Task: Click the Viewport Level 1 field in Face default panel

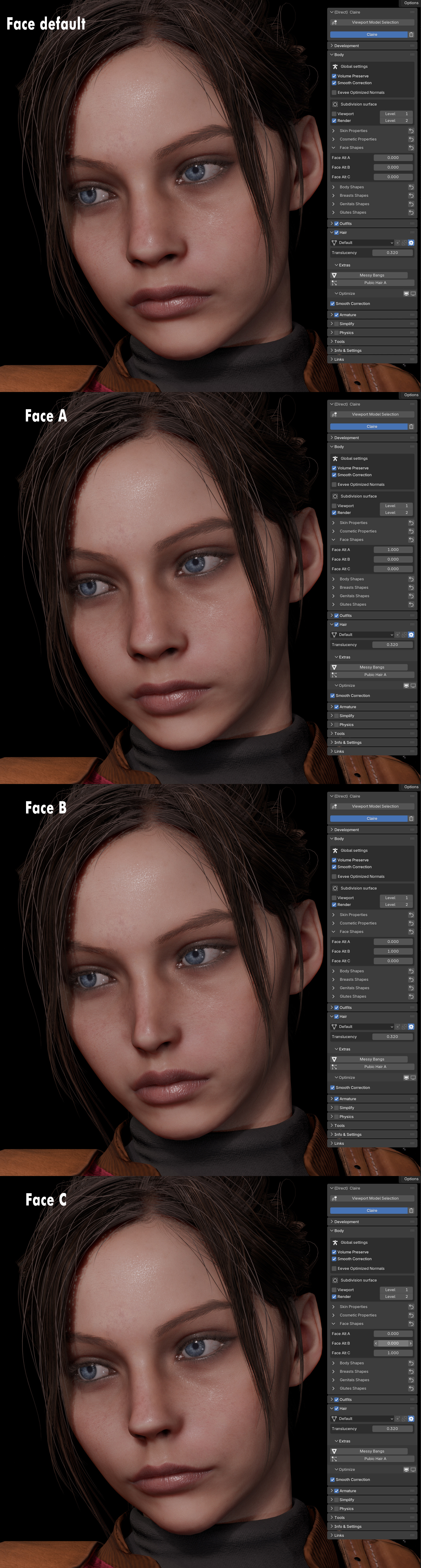Action: point(397,114)
